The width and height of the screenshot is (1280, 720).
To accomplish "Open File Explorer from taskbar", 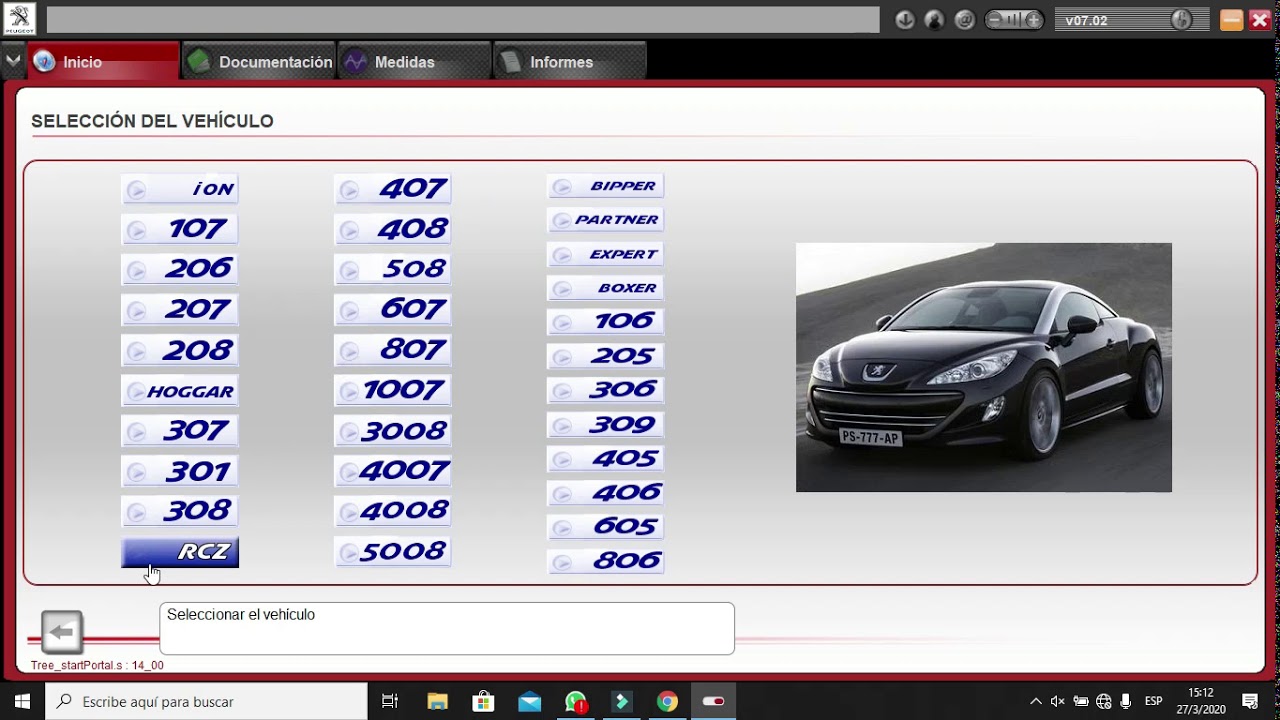I will 437,701.
